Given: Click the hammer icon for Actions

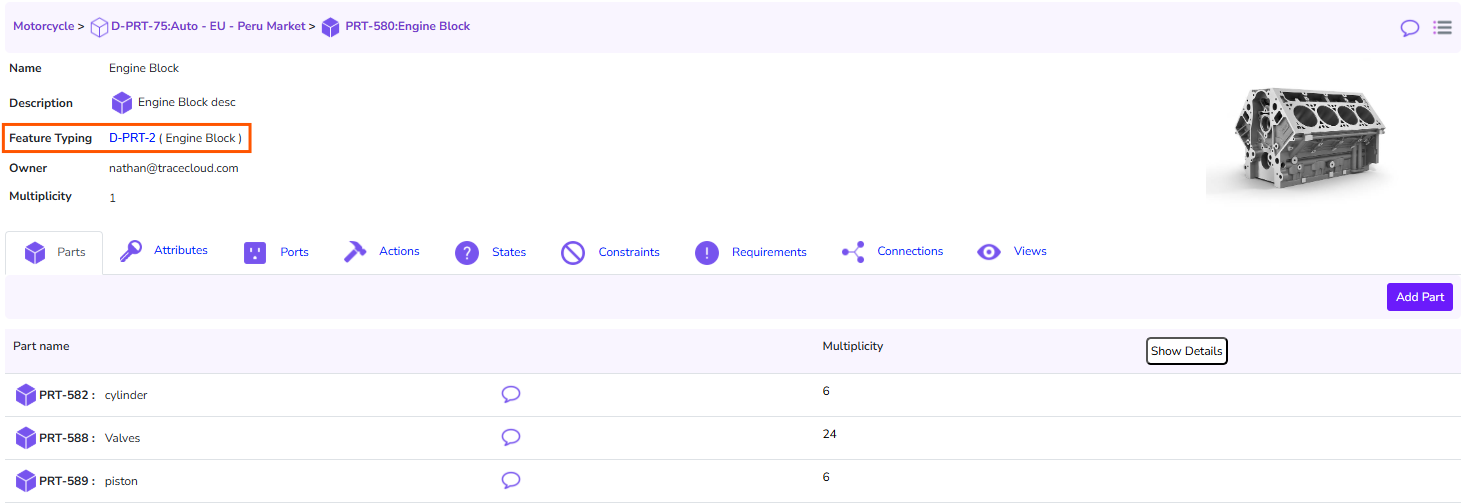Looking at the screenshot, I should [355, 252].
